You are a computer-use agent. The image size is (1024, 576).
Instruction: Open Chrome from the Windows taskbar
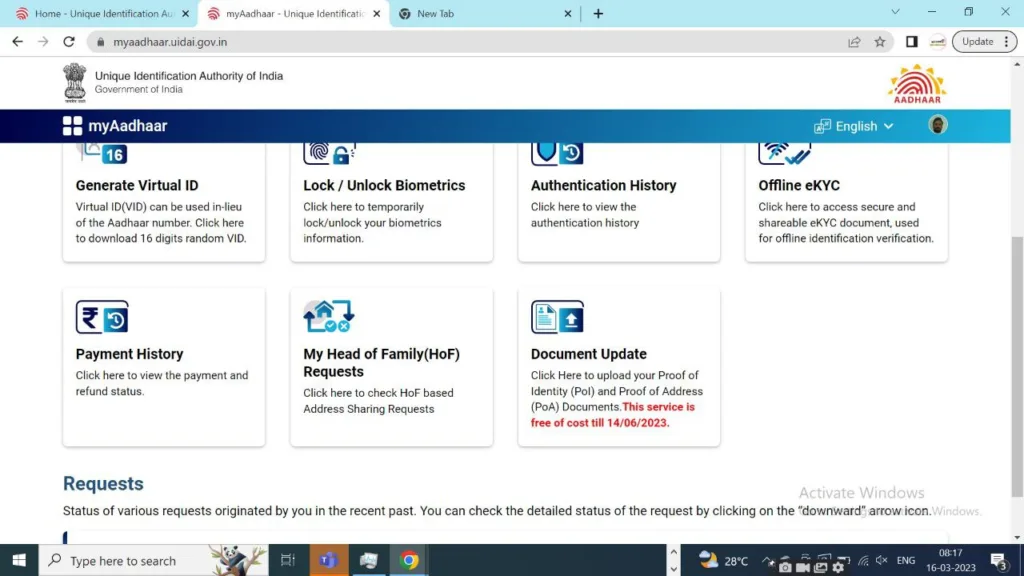coord(409,560)
